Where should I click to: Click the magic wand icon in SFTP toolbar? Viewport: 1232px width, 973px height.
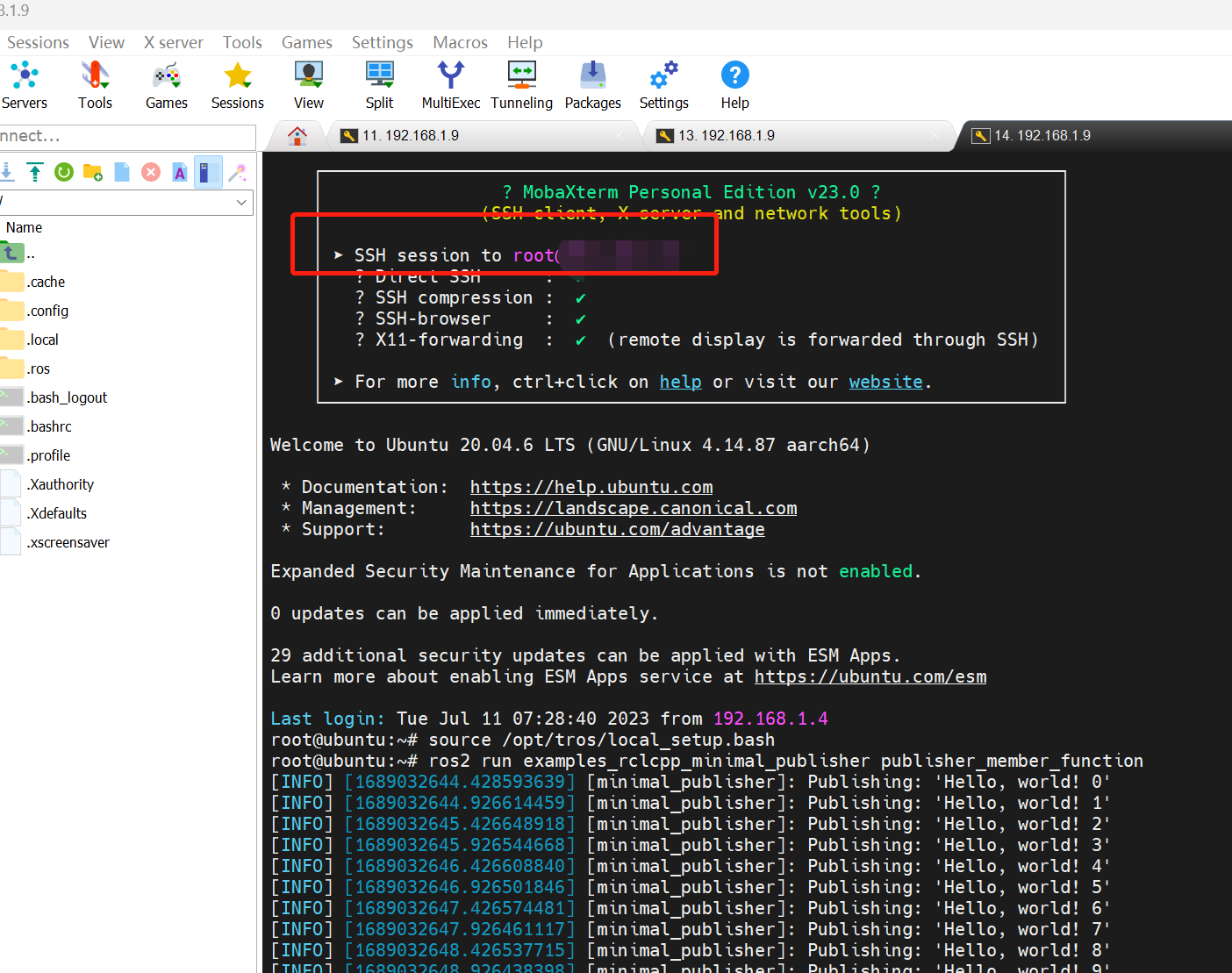coord(238,172)
